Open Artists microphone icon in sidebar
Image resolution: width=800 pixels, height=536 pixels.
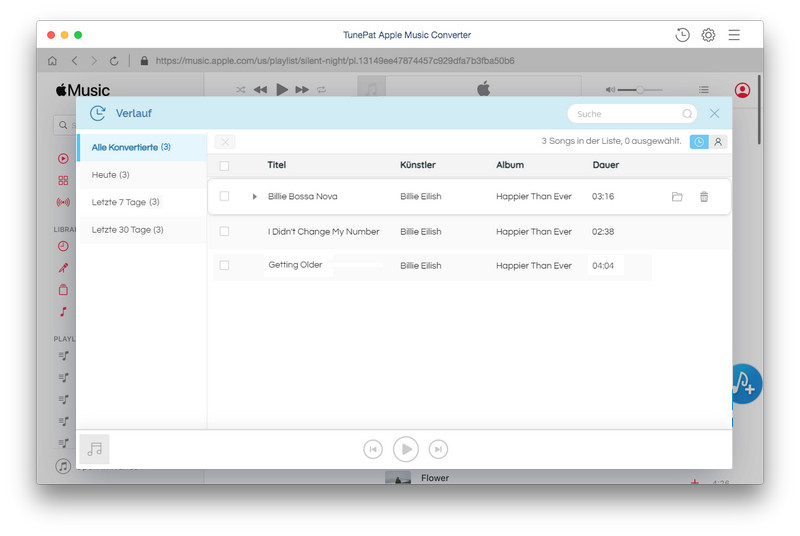point(63,268)
